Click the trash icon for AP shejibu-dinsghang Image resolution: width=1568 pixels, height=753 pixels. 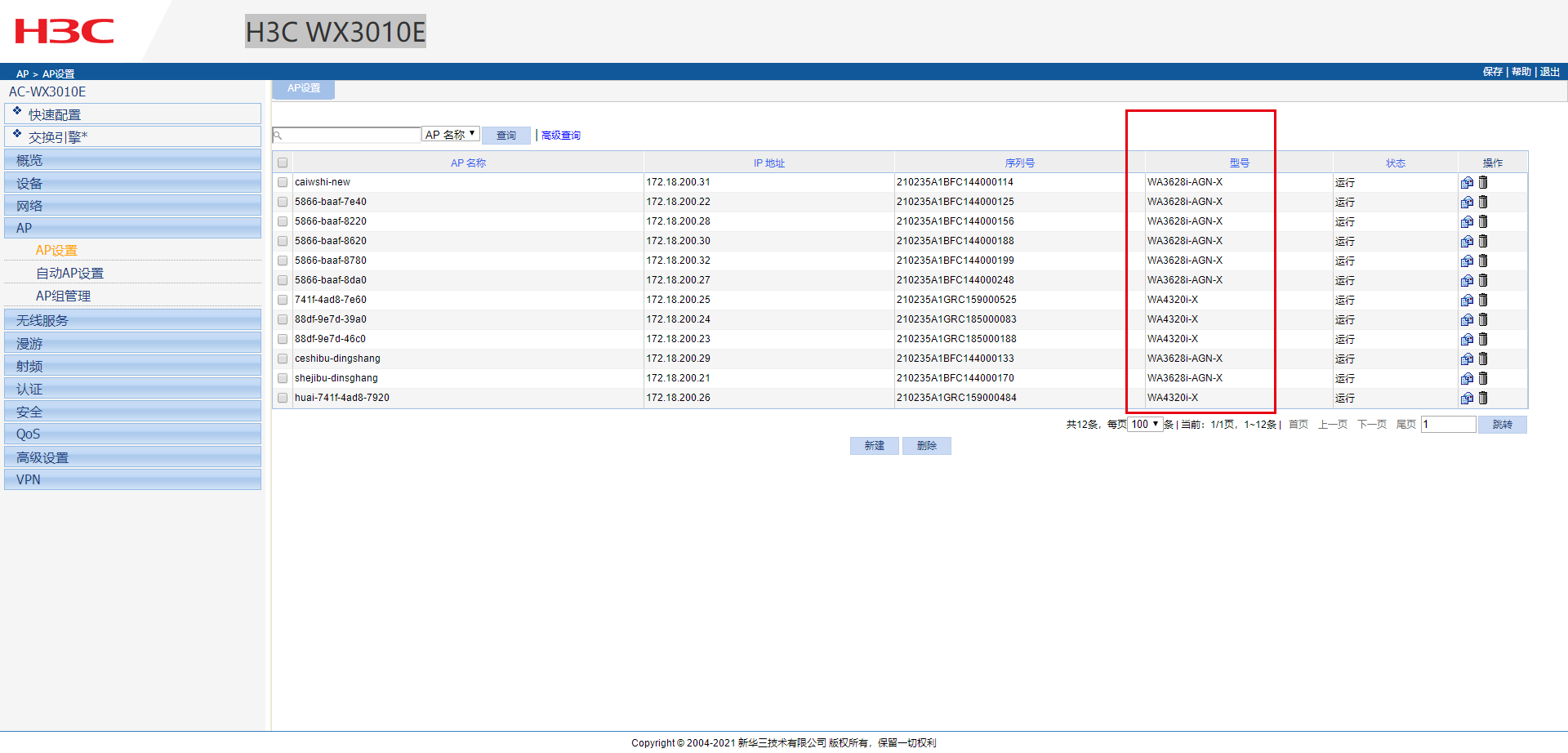tap(1483, 378)
